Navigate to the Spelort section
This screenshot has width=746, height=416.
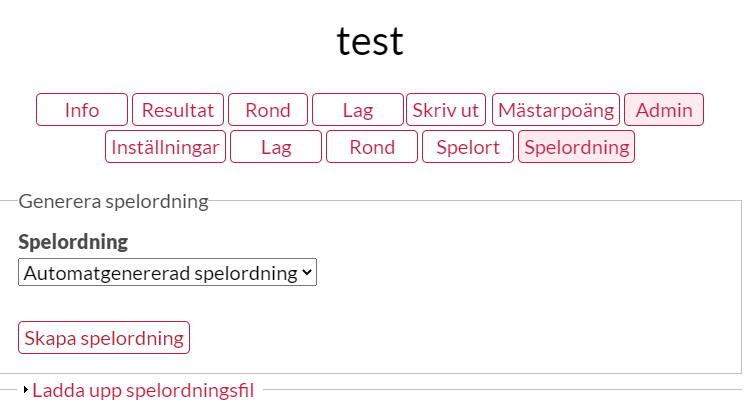468,147
